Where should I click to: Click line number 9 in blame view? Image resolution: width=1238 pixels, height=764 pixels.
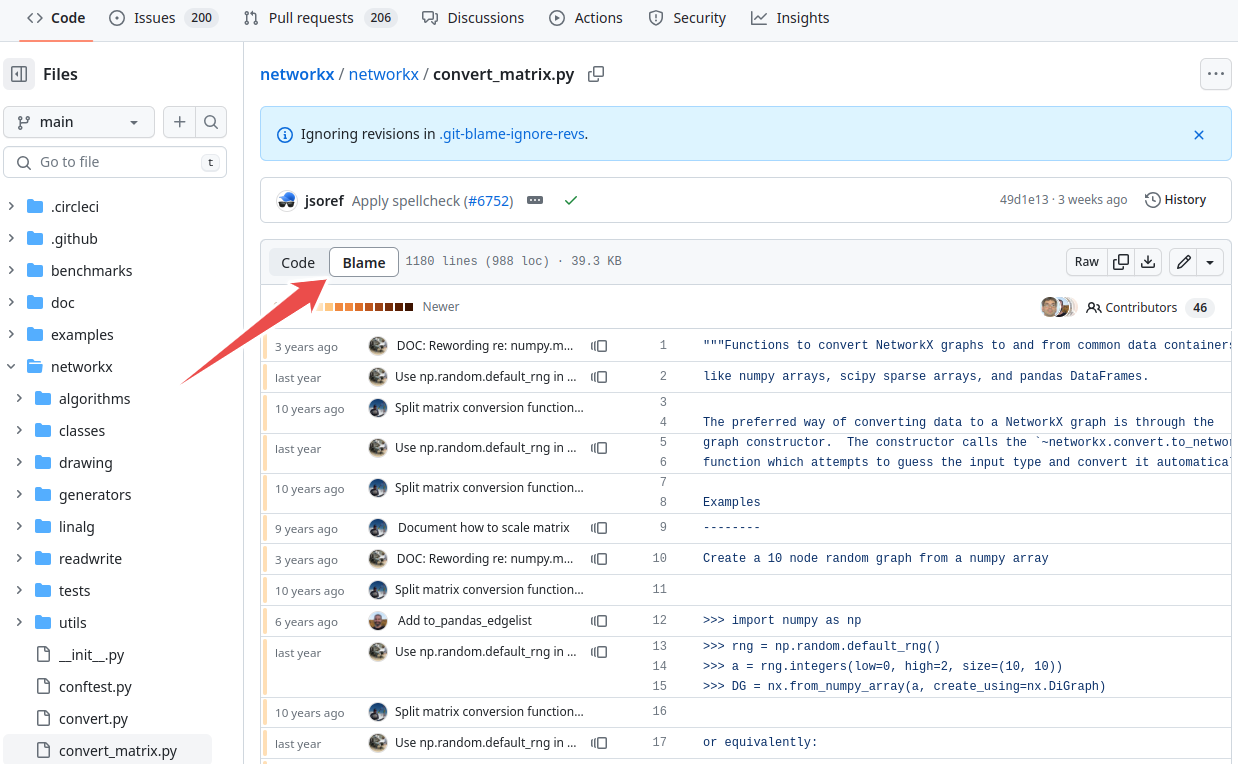coord(662,528)
